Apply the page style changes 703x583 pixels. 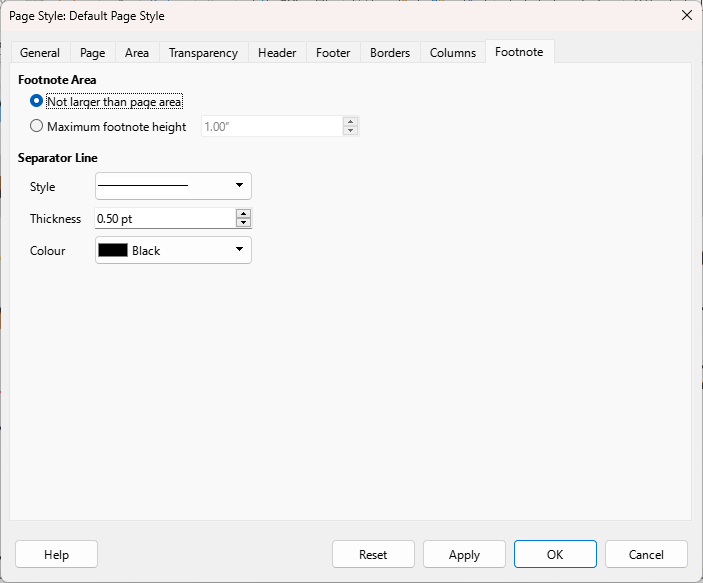[x=464, y=554]
